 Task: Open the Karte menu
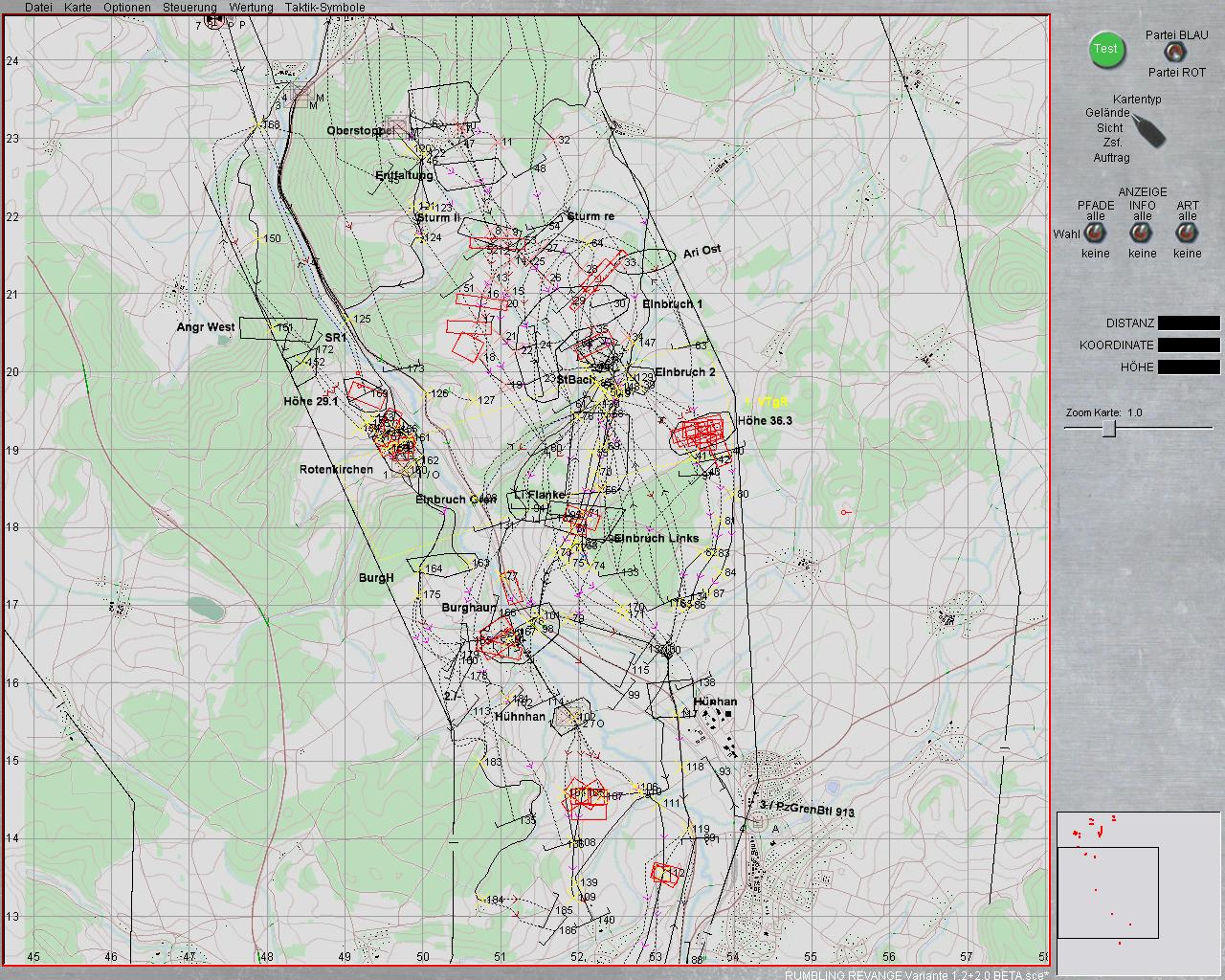click(78, 8)
